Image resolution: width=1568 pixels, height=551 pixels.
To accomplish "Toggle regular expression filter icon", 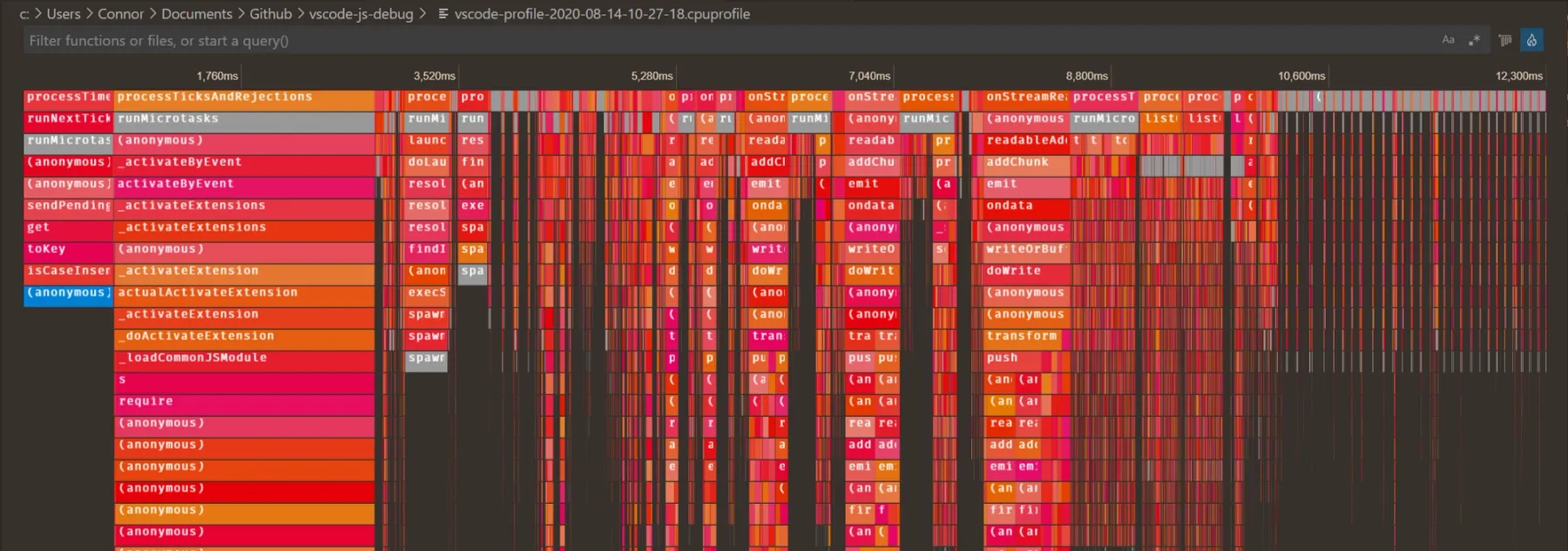I will point(1474,40).
